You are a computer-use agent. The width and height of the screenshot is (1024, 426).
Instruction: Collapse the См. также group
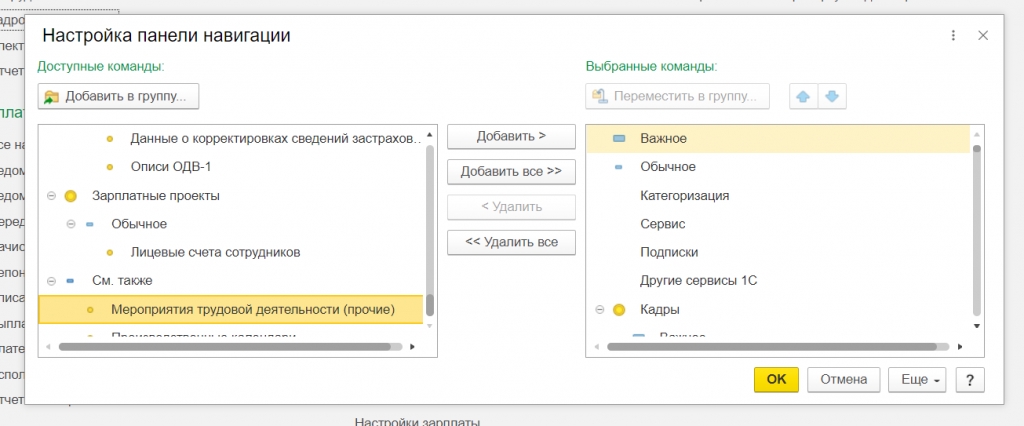point(50,281)
